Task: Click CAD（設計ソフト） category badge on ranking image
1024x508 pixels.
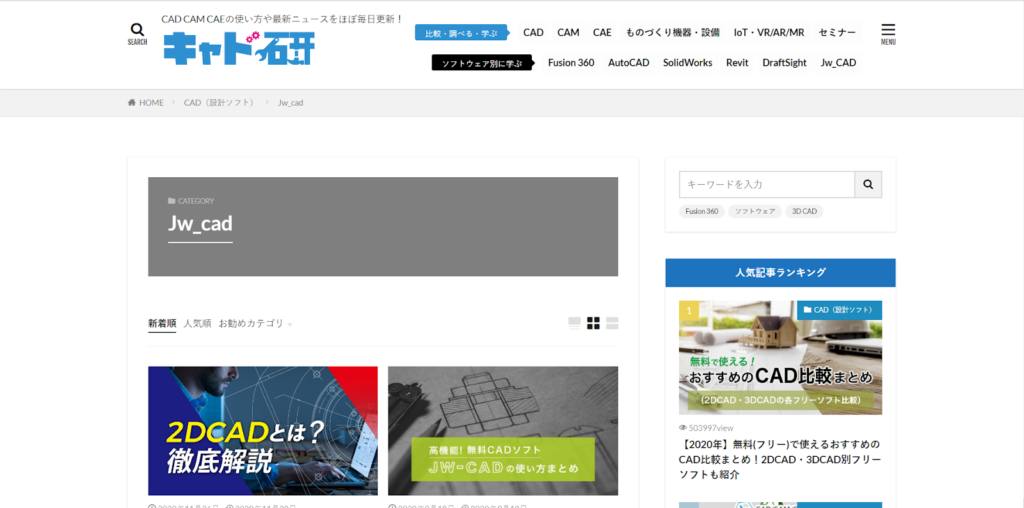Action: [839, 310]
